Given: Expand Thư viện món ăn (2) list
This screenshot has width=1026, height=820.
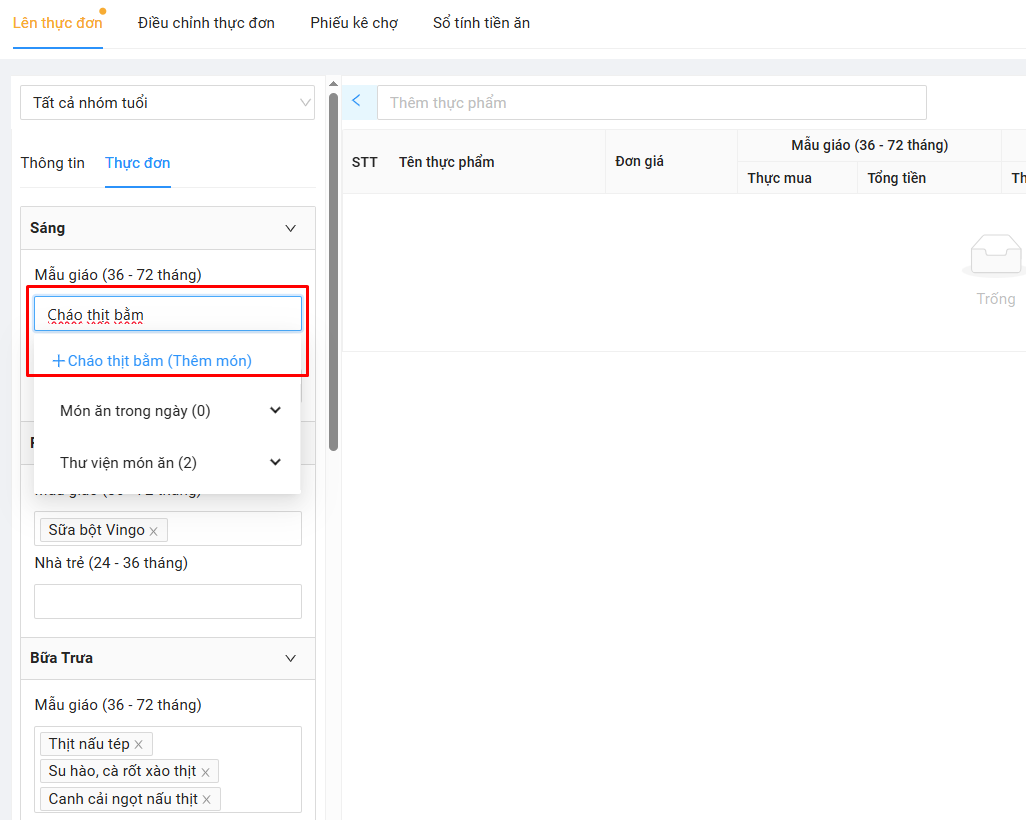Looking at the screenshot, I should [x=275, y=462].
